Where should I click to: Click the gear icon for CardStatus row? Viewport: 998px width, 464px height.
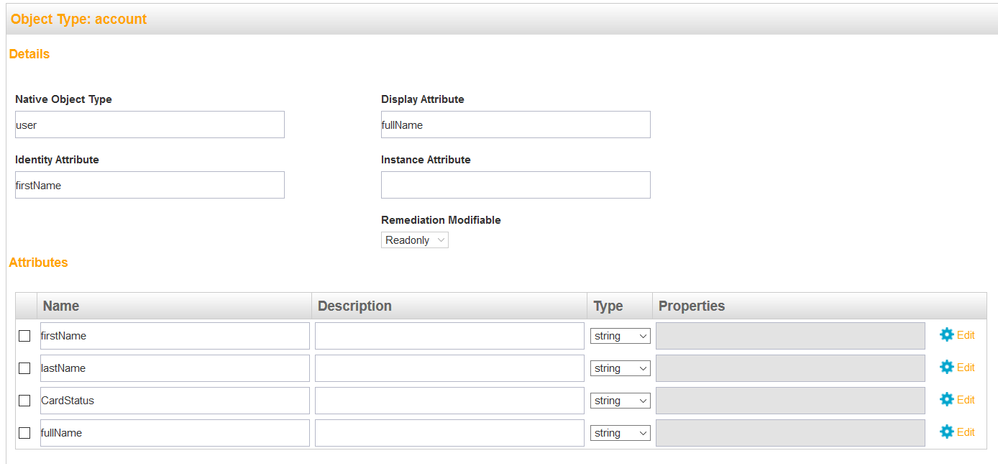(x=947, y=400)
